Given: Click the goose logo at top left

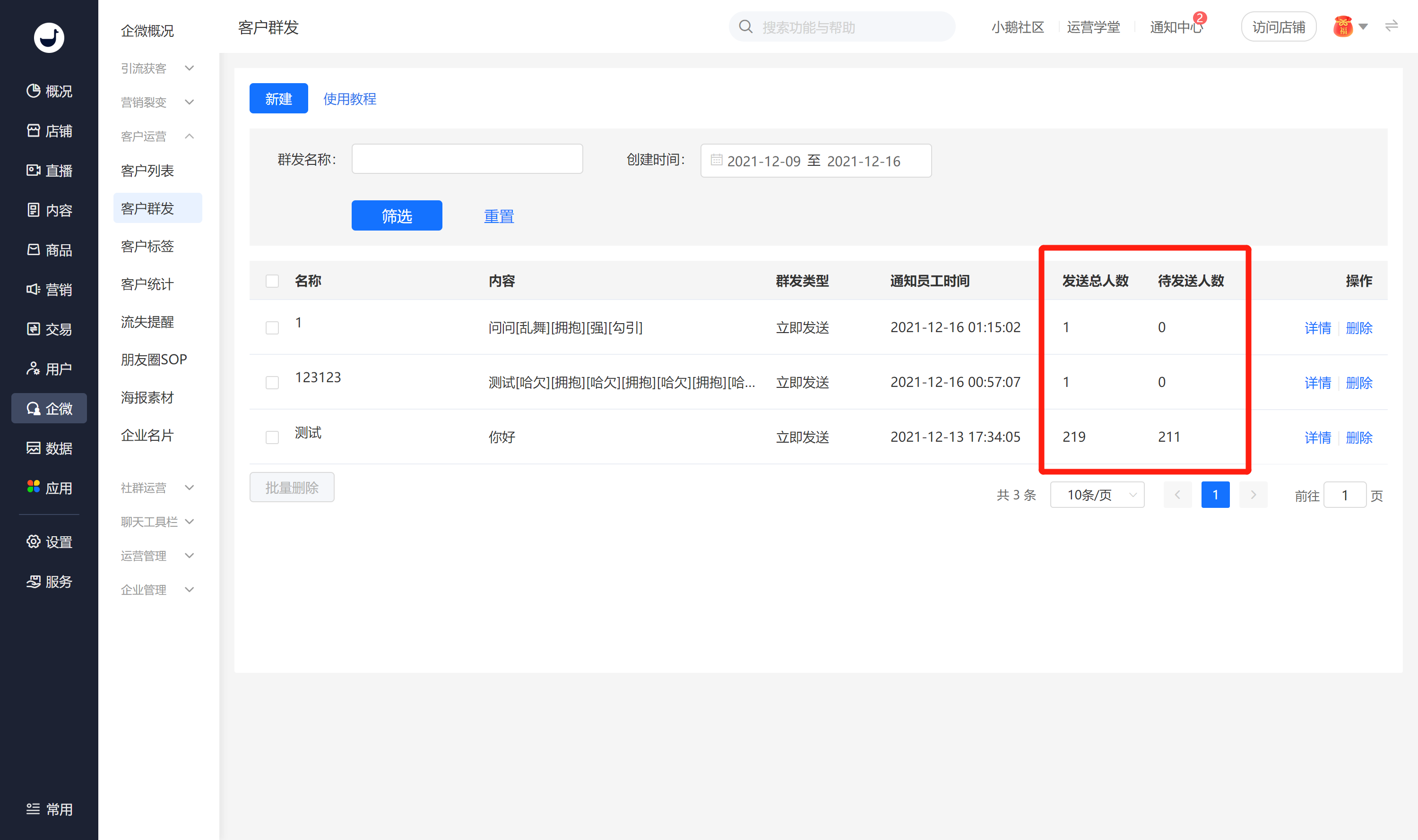Looking at the screenshot, I should coord(49,37).
